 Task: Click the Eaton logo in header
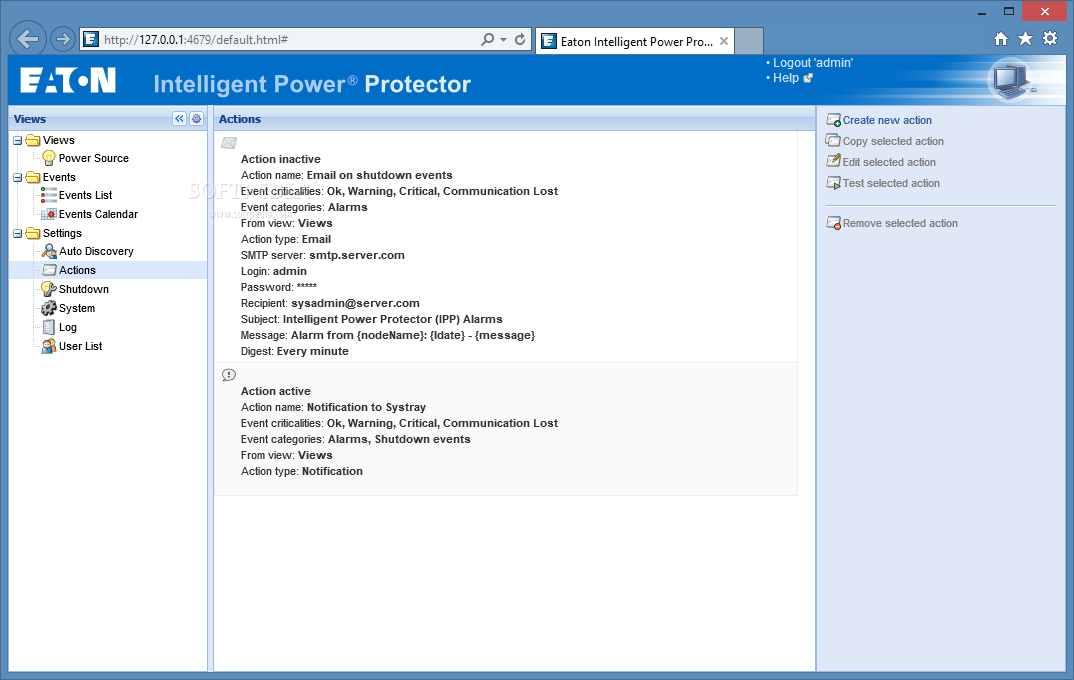click(68, 80)
